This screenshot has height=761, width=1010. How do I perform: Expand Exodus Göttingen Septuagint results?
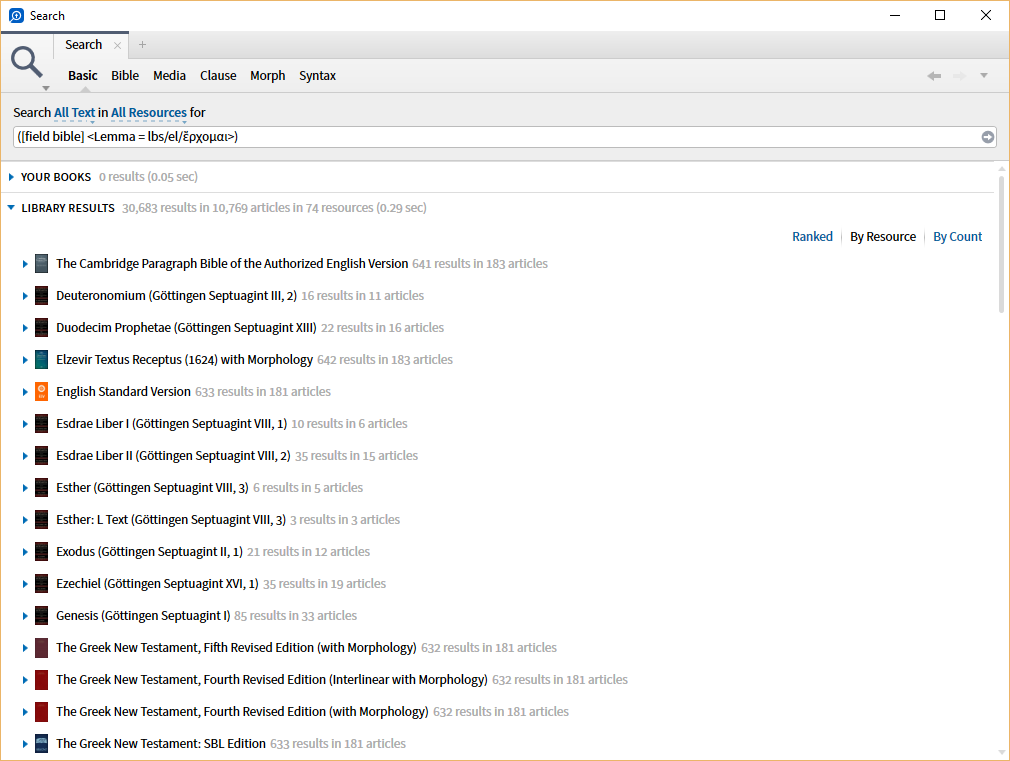click(x=24, y=552)
